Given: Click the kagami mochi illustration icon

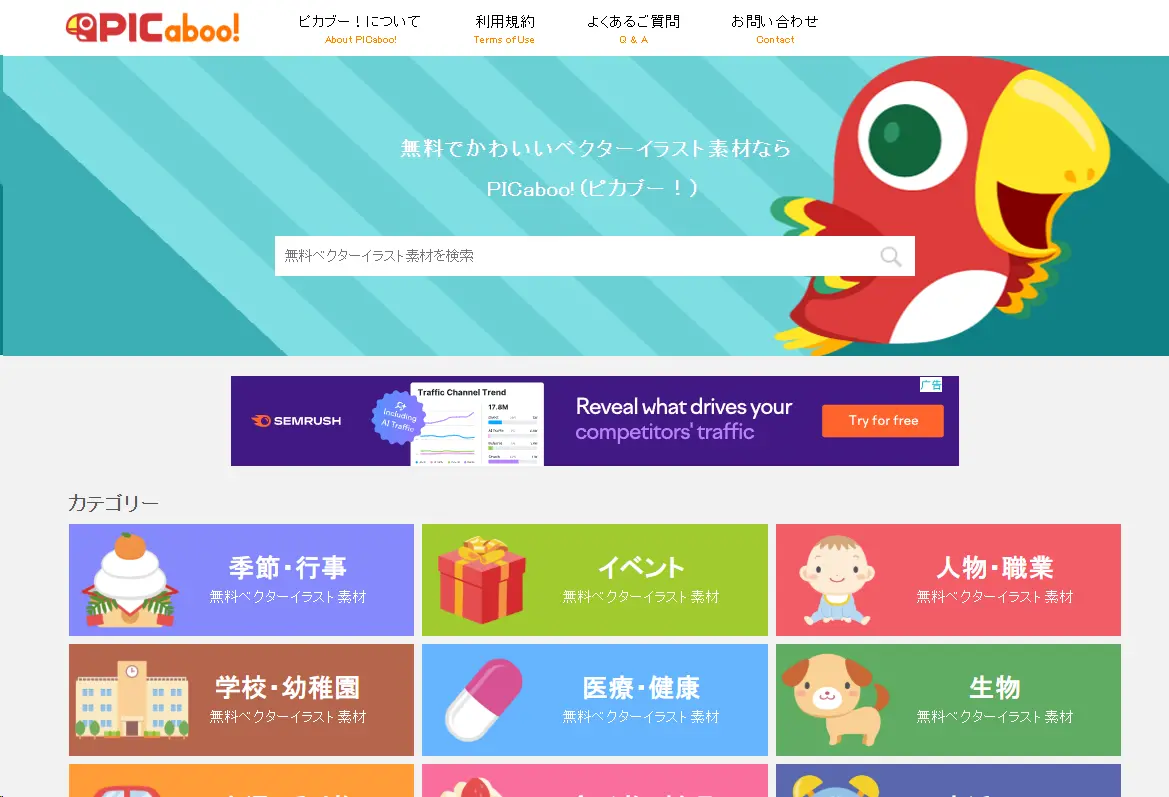Looking at the screenshot, I should tap(131, 579).
